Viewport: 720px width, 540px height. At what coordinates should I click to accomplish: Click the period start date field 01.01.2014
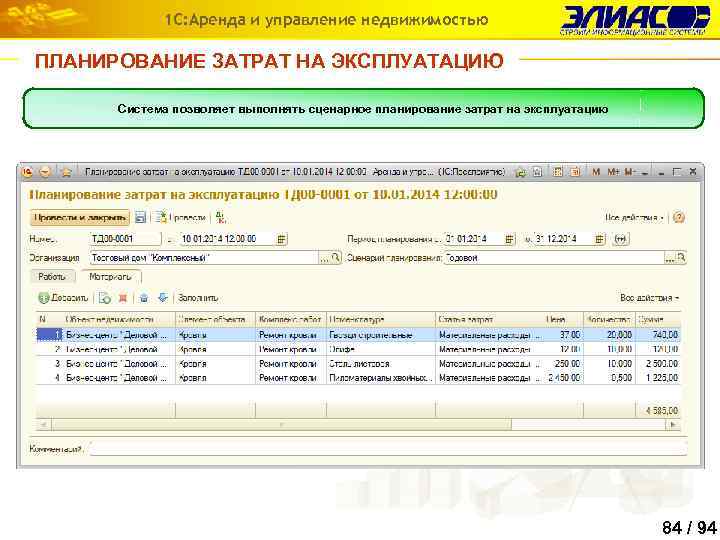[474, 239]
